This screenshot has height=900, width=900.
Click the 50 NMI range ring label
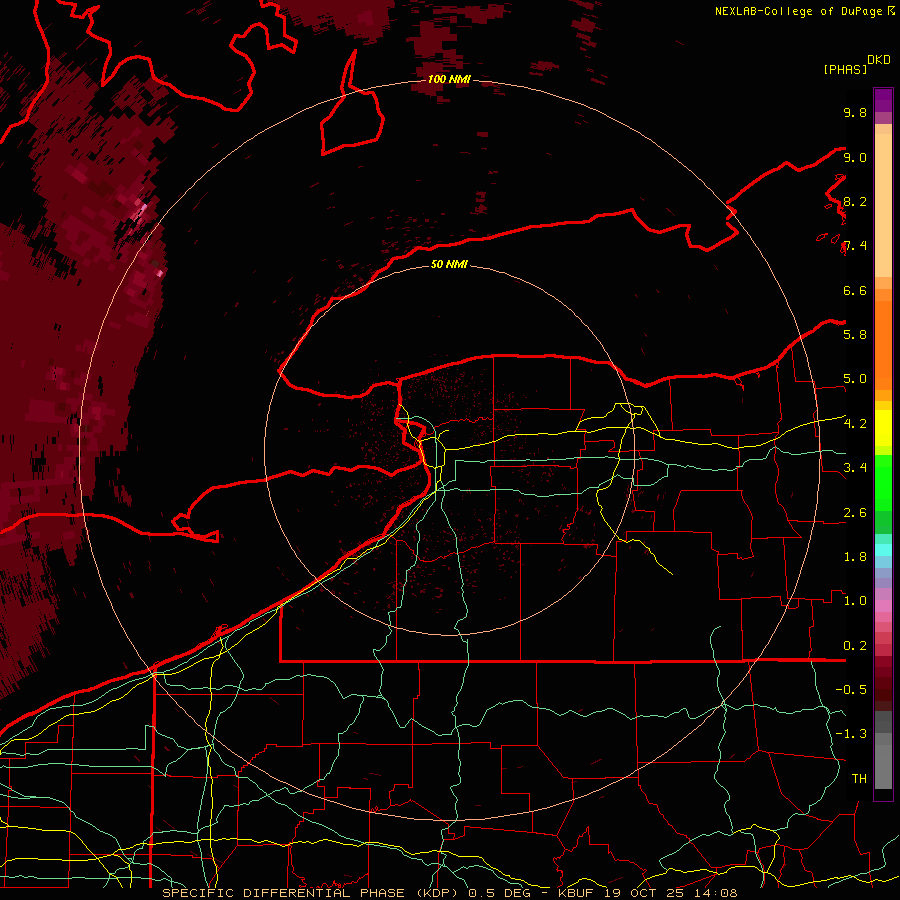click(x=449, y=264)
